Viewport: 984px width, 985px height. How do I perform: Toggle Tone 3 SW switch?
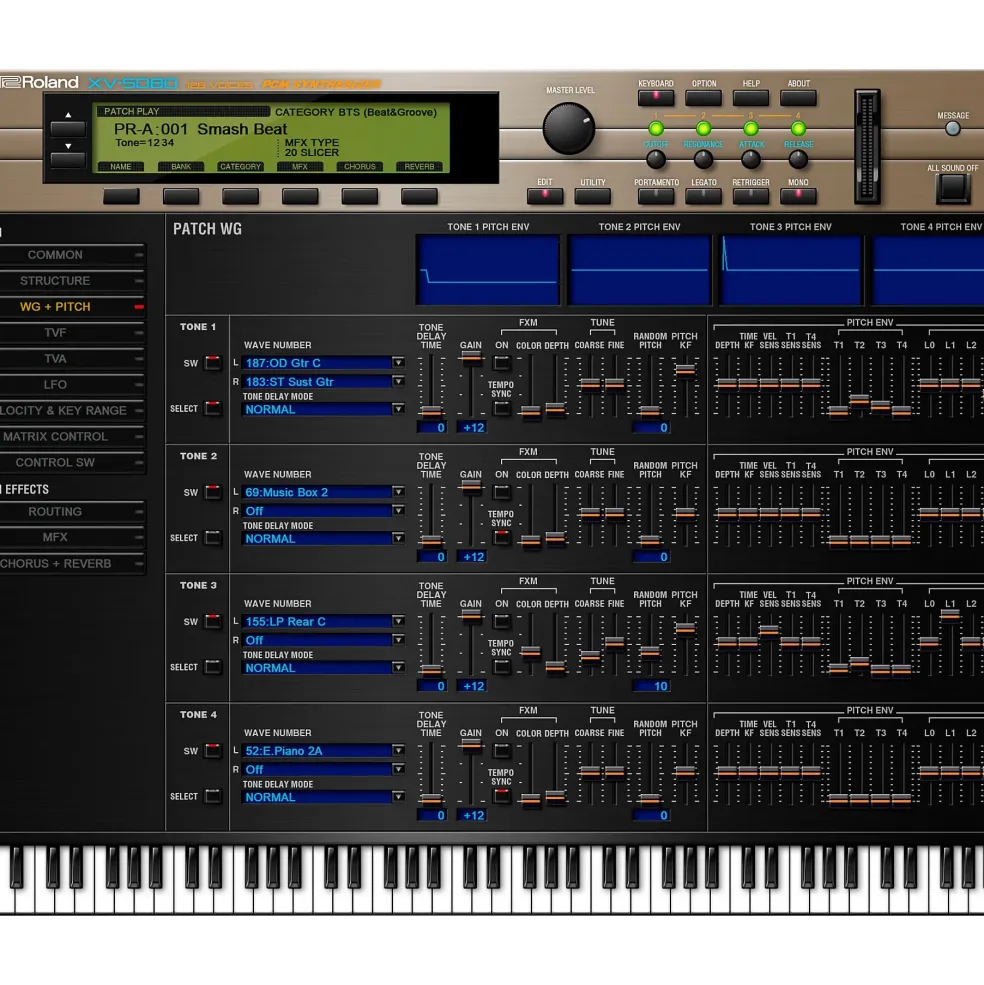click(213, 622)
